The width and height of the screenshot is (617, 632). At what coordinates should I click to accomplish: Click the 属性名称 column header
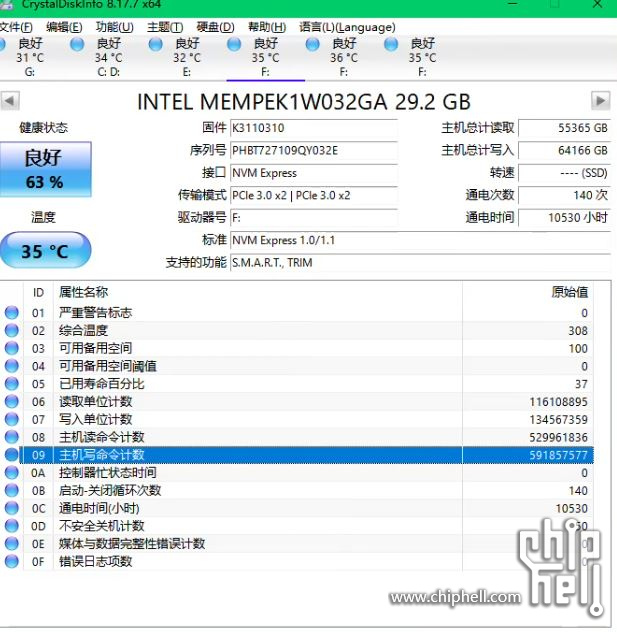(258, 292)
